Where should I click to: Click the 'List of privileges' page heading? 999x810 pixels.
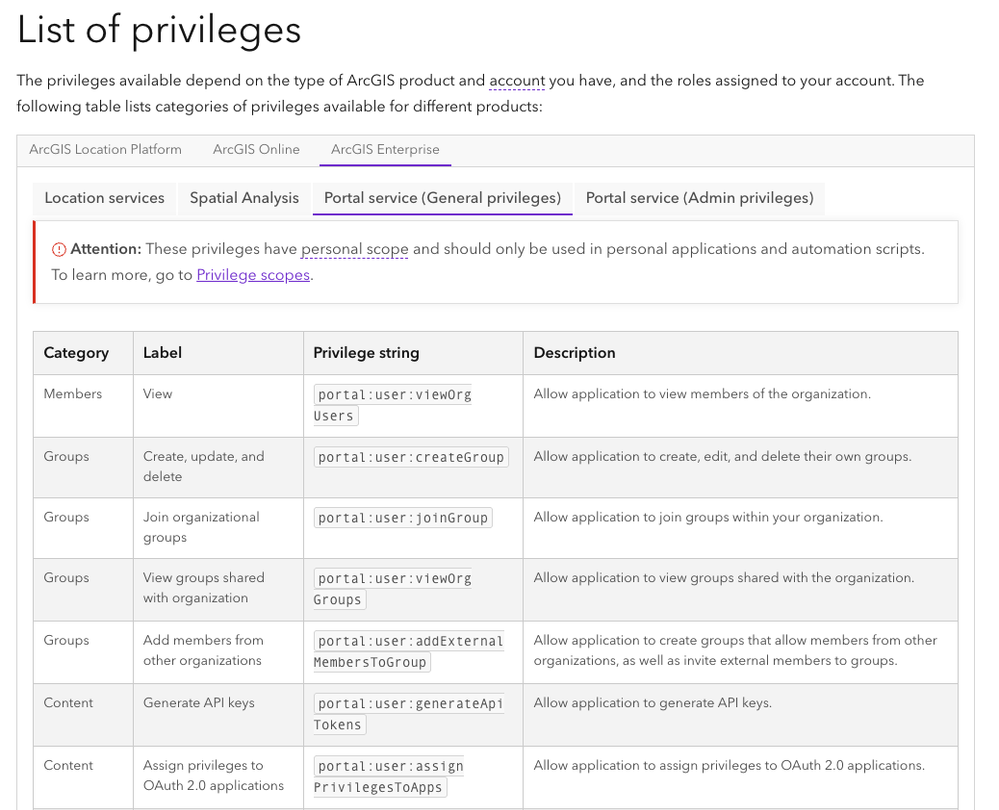tap(159, 30)
